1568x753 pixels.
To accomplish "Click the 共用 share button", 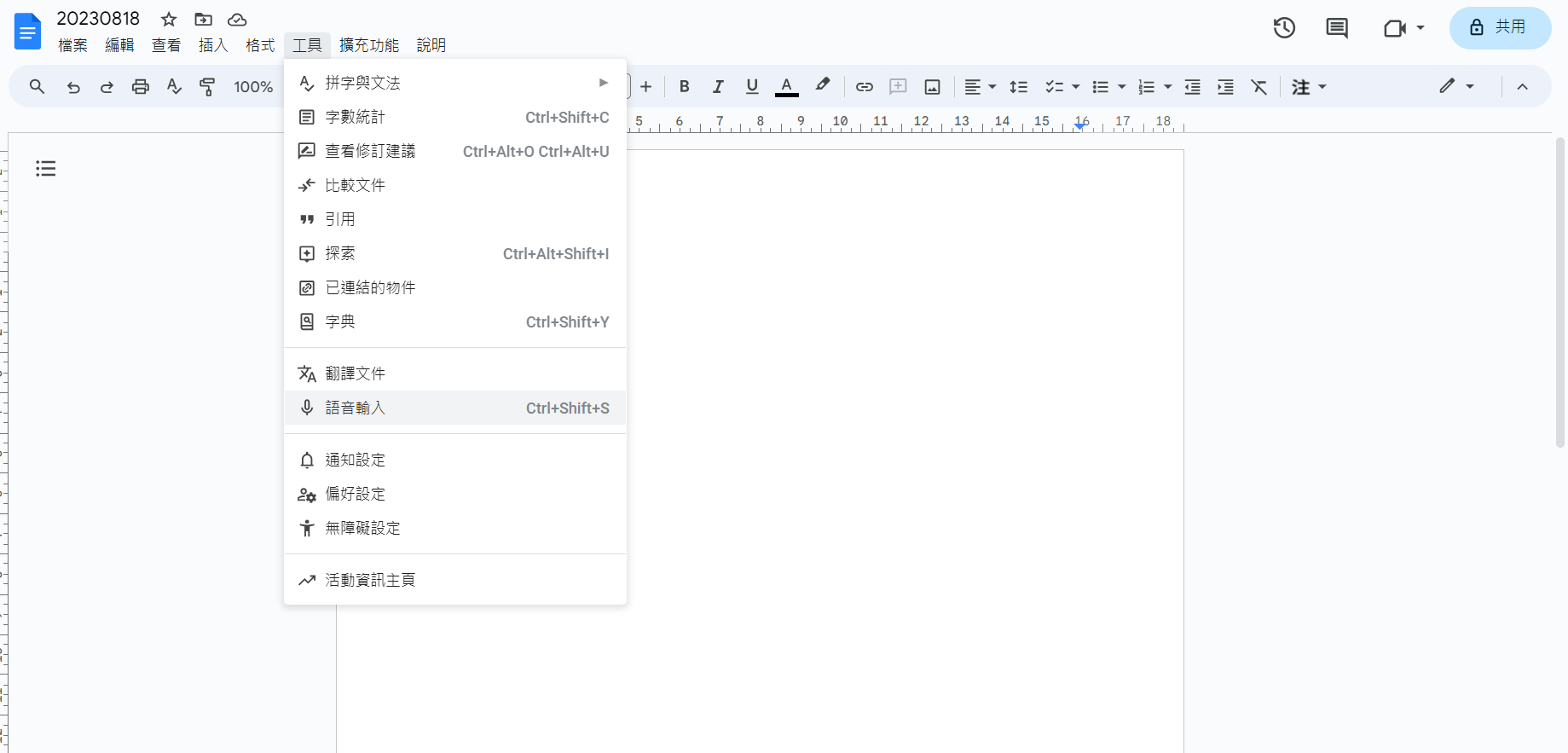I will click(1500, 28).
